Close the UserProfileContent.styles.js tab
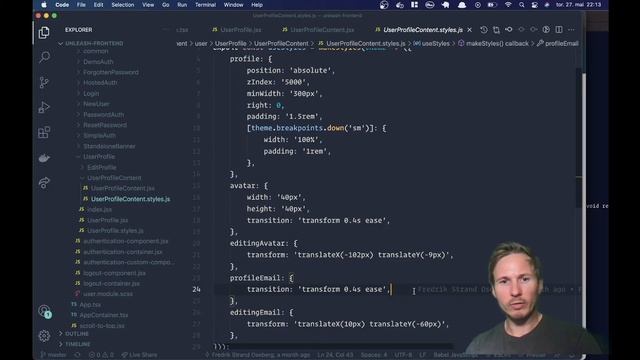 [x=470, y=30]
